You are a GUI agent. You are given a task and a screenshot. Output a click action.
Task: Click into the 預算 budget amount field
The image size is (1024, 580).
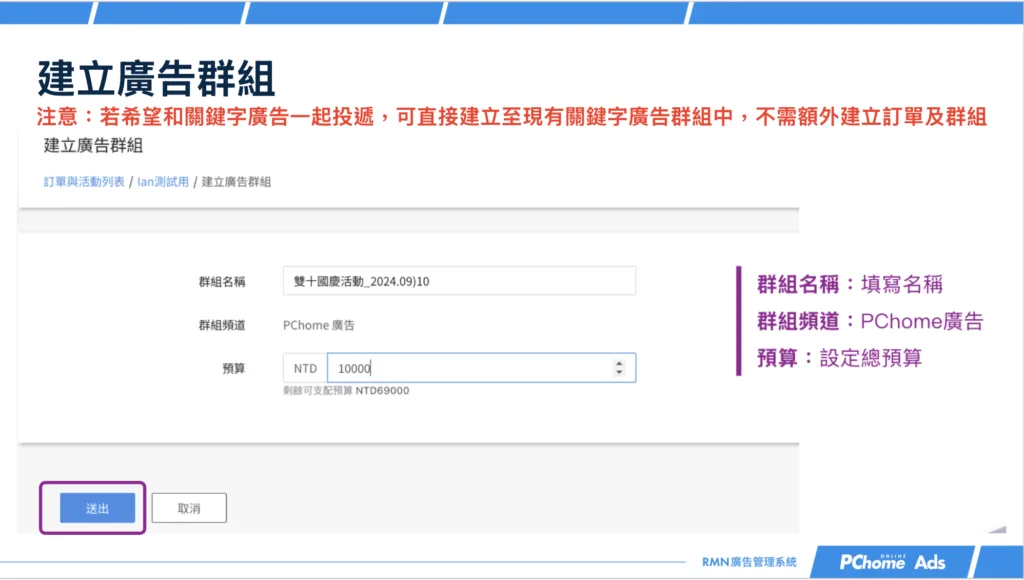(x=481, y=368)
